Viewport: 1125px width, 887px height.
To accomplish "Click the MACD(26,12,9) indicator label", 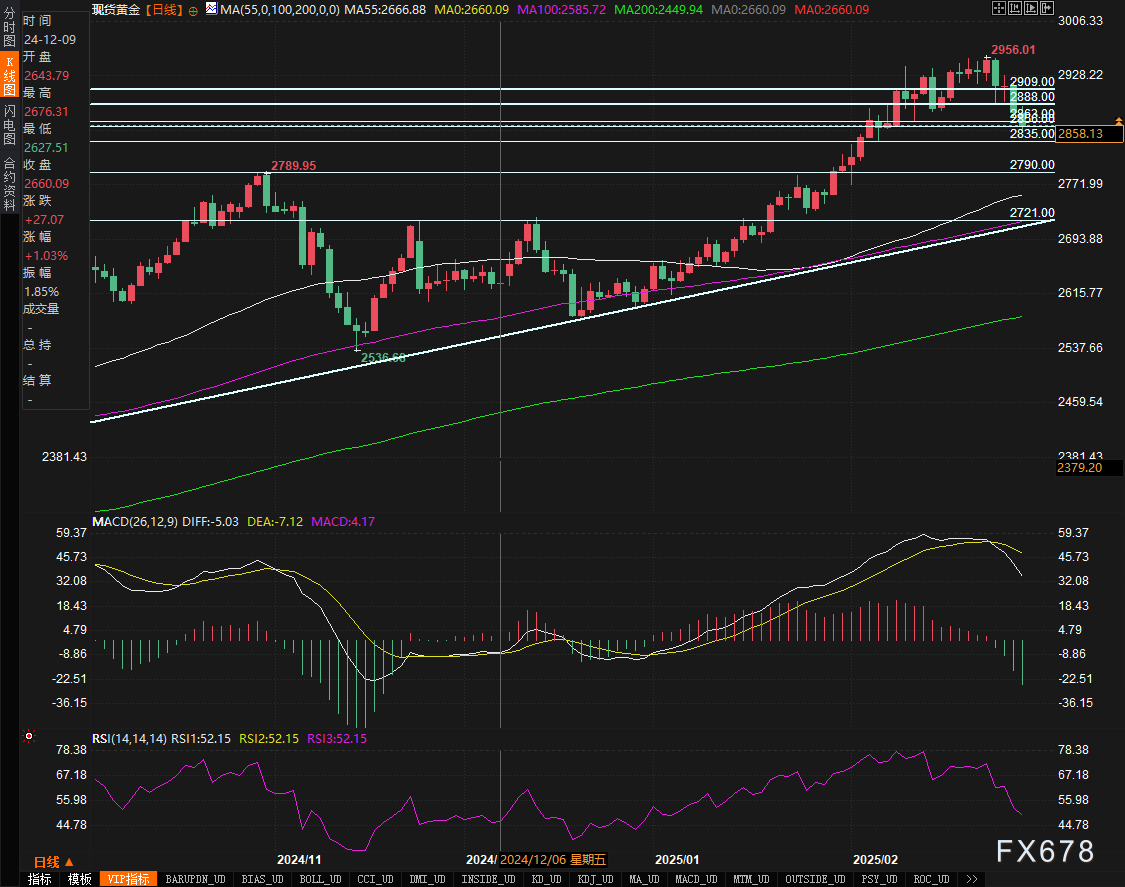I will 136,521.
